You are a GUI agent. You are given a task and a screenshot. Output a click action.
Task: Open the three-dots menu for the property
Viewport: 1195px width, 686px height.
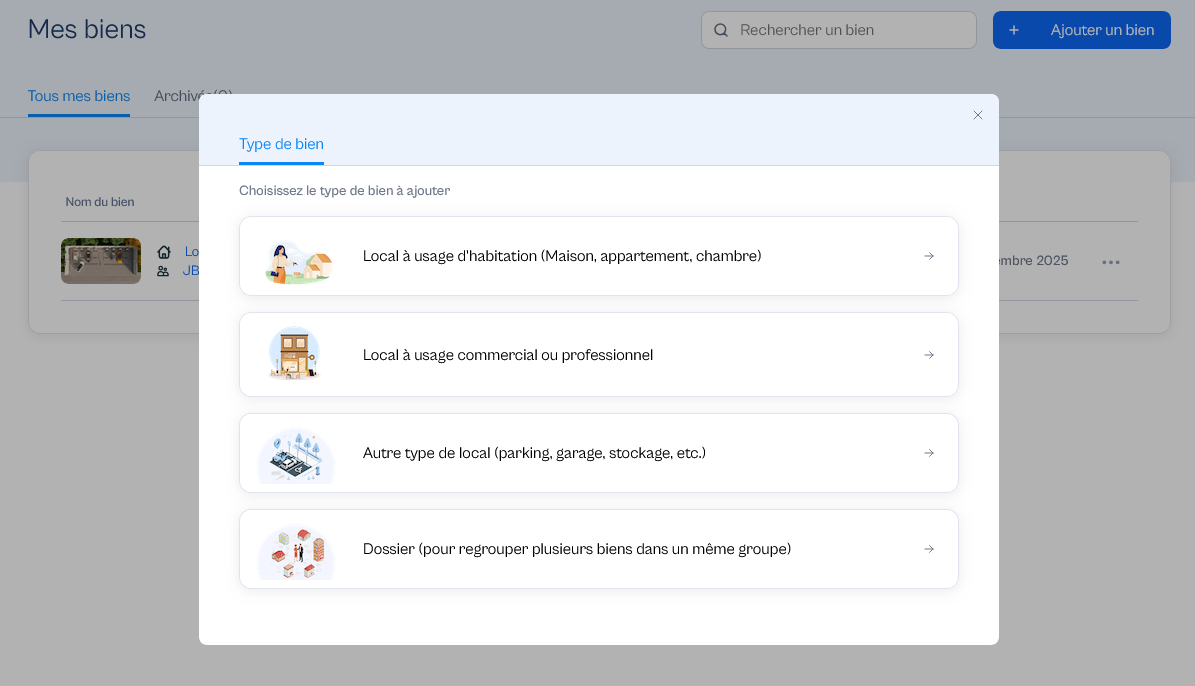[x=1111, y=262]
